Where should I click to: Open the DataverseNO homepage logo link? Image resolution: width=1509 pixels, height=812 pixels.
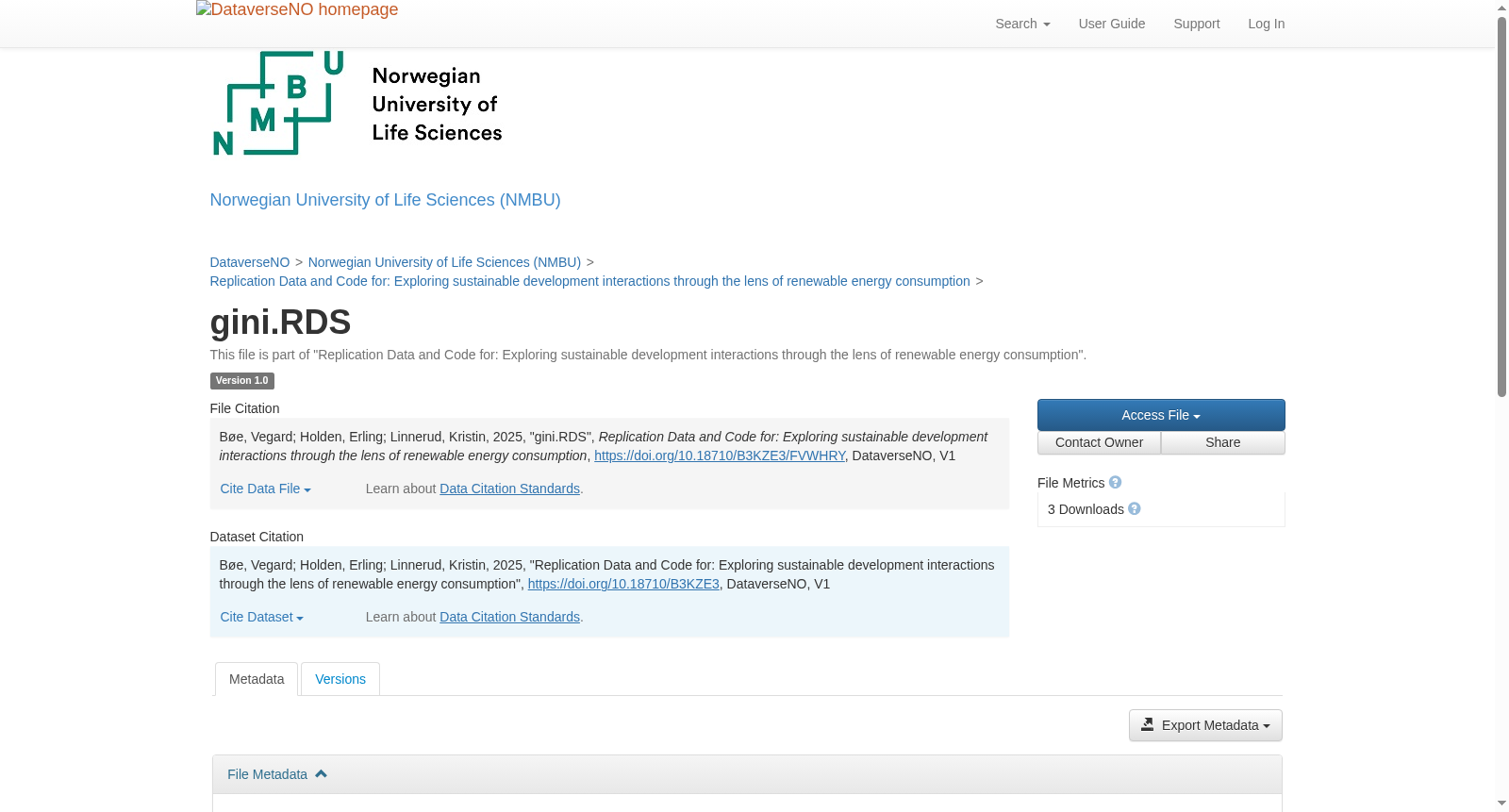pos(297,9)
